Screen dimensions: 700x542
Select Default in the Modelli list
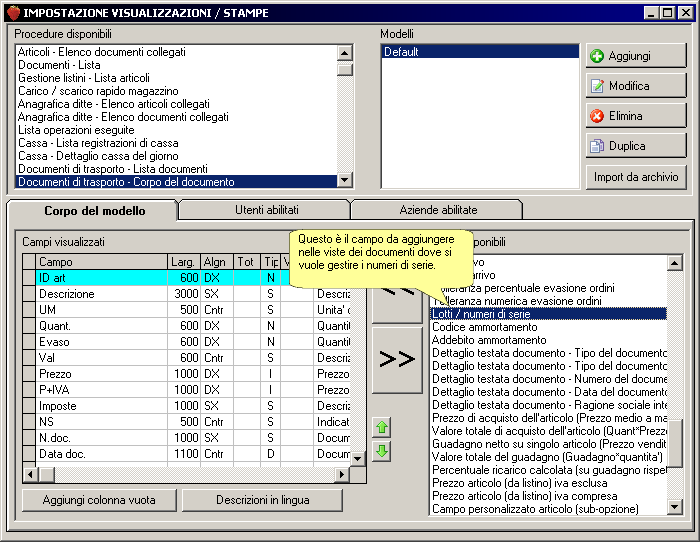(x=479, y=51)
